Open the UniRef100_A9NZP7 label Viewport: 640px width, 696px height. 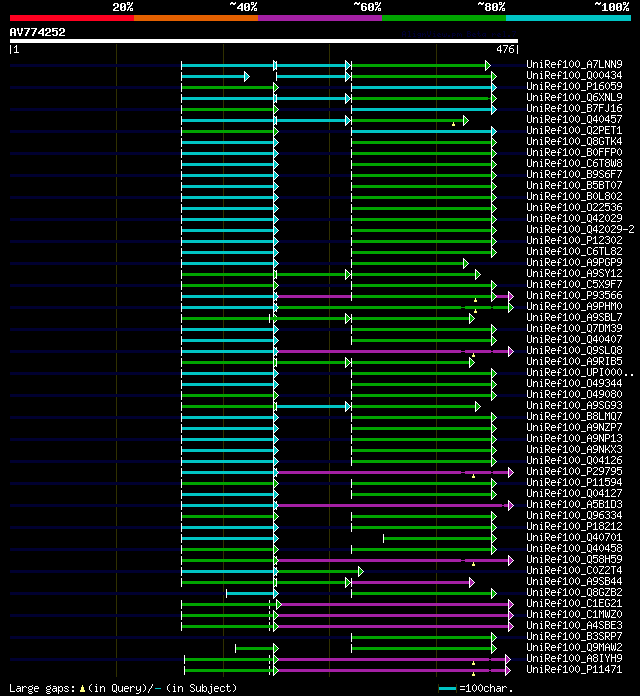pyautogui.click(x=574, y=427)
